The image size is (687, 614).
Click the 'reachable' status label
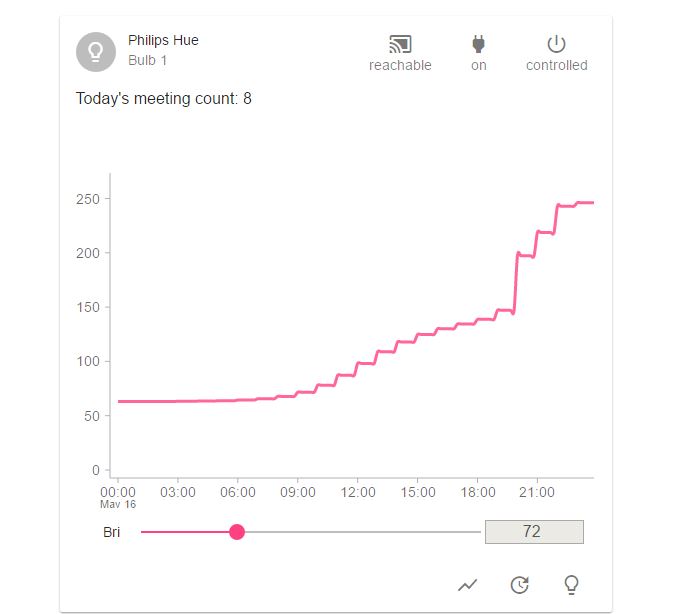tap(400, 65)
